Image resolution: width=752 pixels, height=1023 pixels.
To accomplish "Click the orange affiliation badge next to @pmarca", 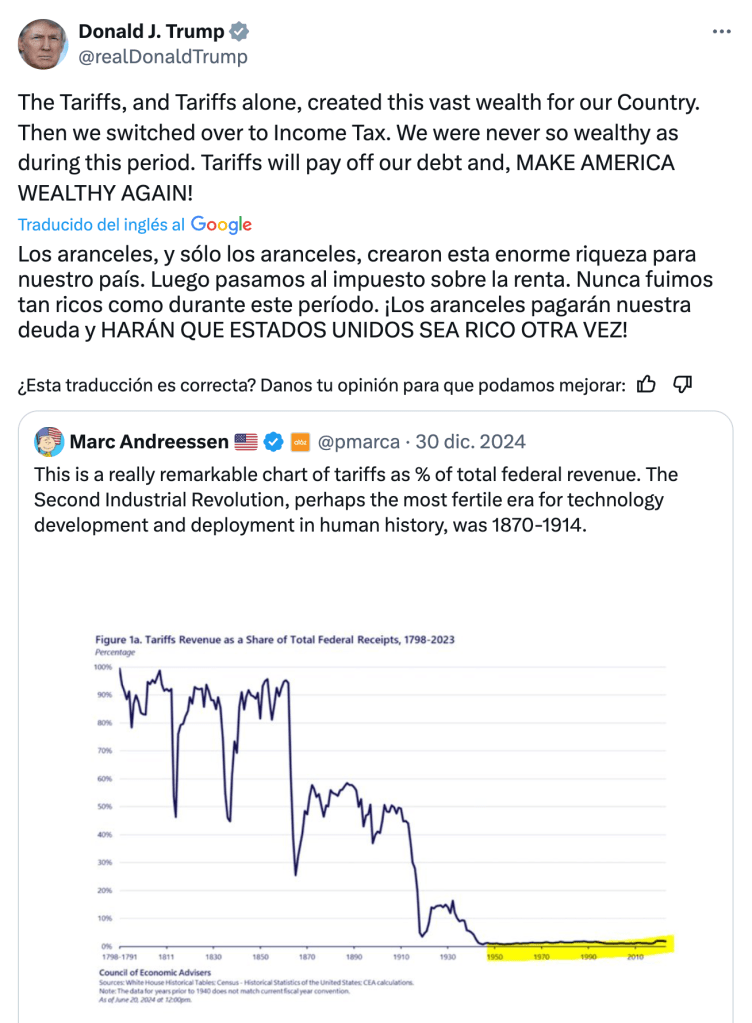I will [300, 441].
